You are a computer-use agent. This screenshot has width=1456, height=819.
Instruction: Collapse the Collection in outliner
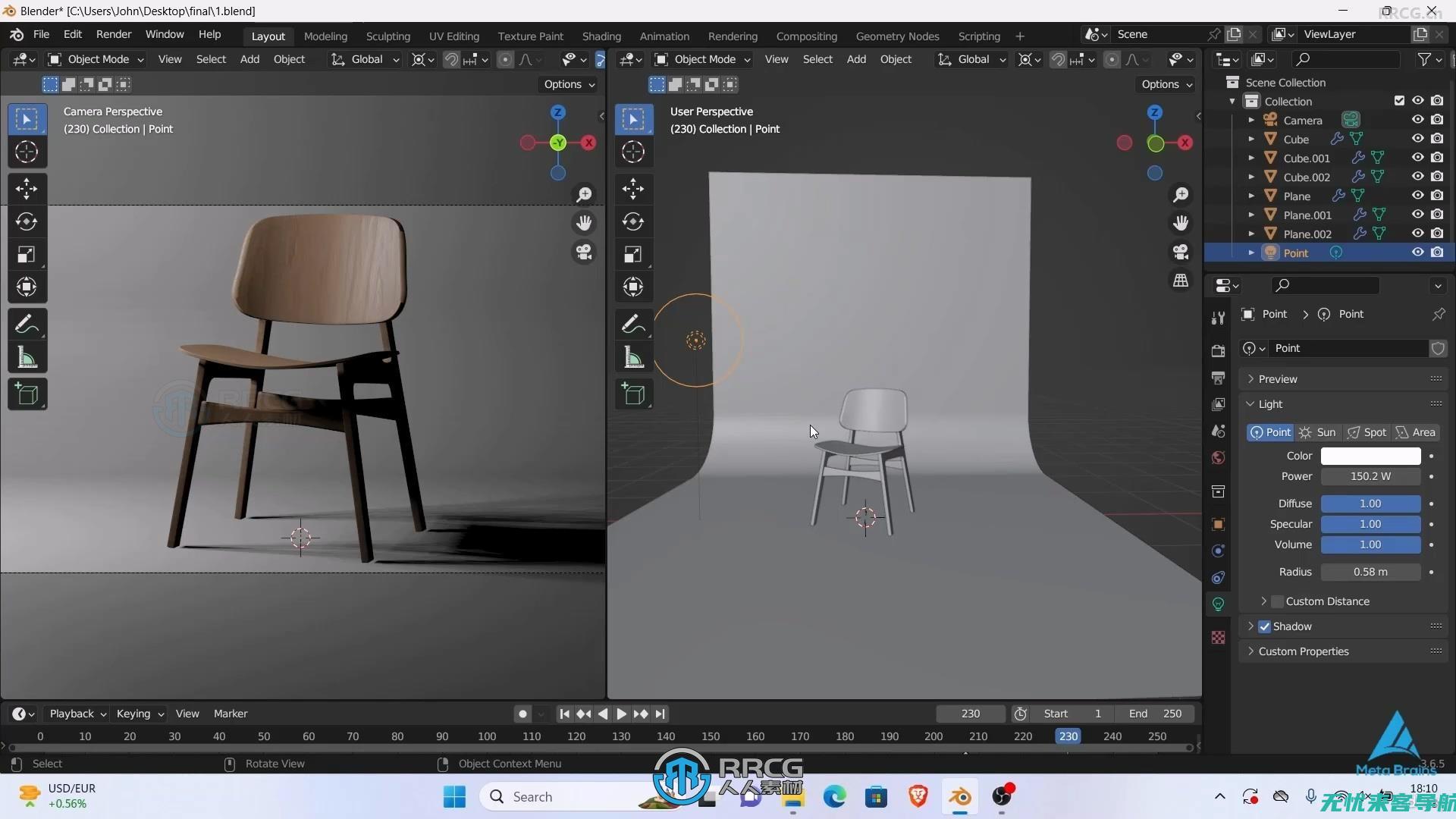point(1232,101)
